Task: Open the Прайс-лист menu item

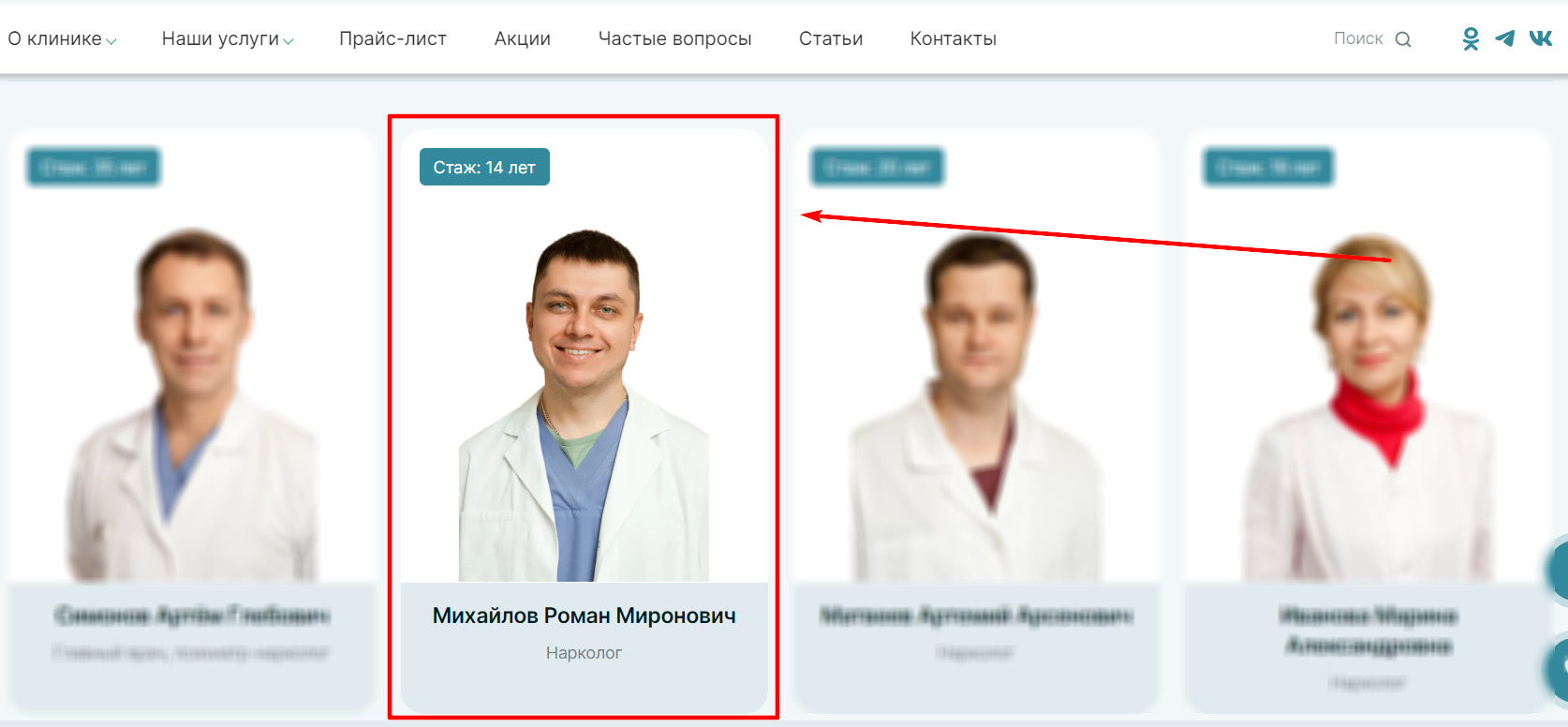Action: (x=392, y=38)
